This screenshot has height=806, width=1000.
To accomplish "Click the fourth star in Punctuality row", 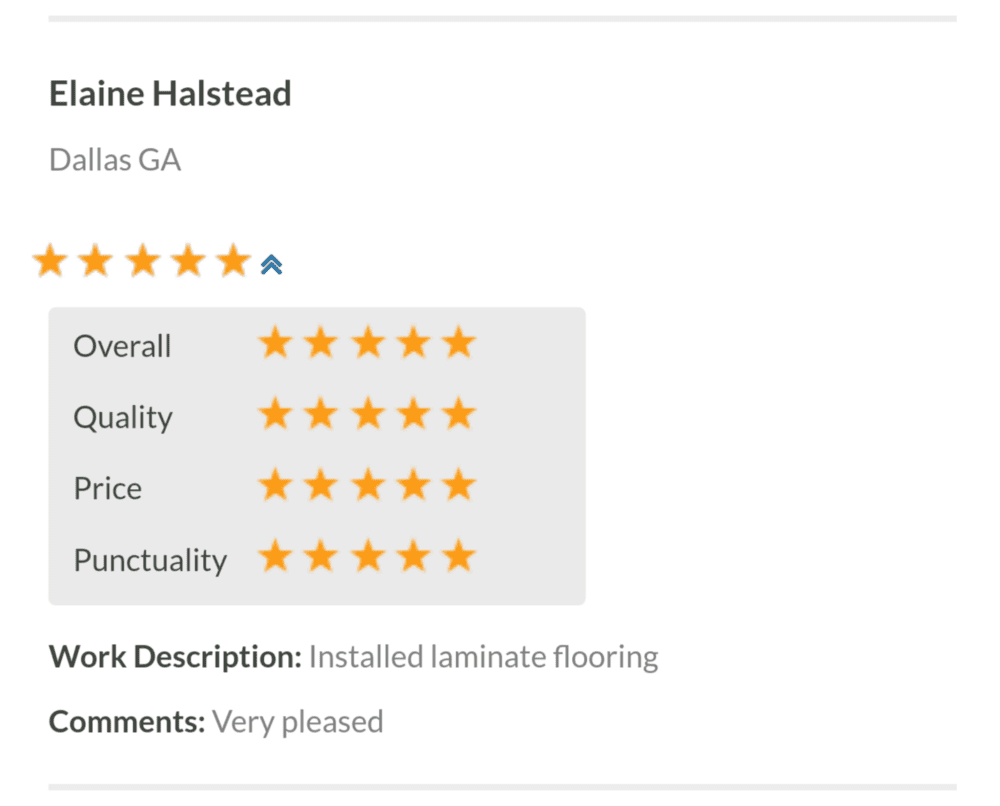I will point(413,557).
